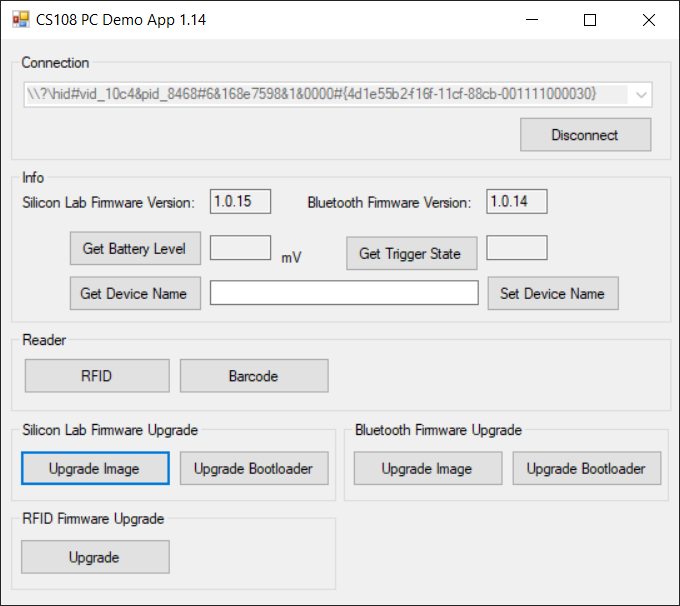Click Bluetooth Upgrade Image button
Viewport: 680px width, 606px height.
(x=428, y=468)
